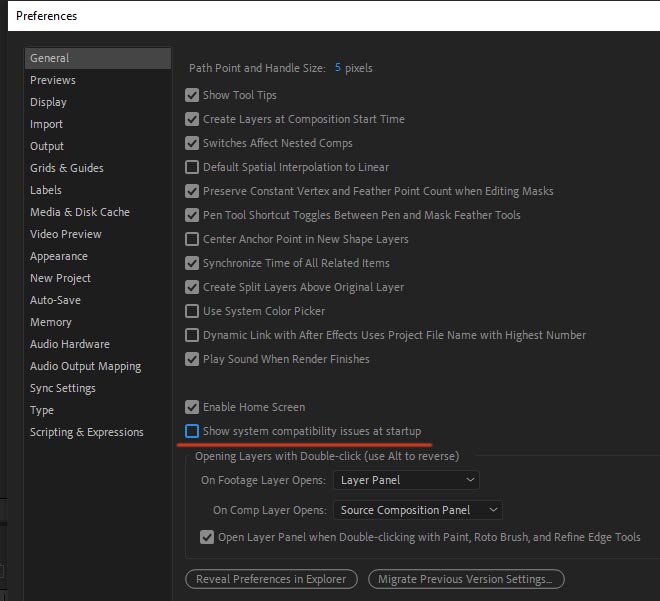Toggle Use System Color Picker option
The image size is (660, 601).
(192, 311)
